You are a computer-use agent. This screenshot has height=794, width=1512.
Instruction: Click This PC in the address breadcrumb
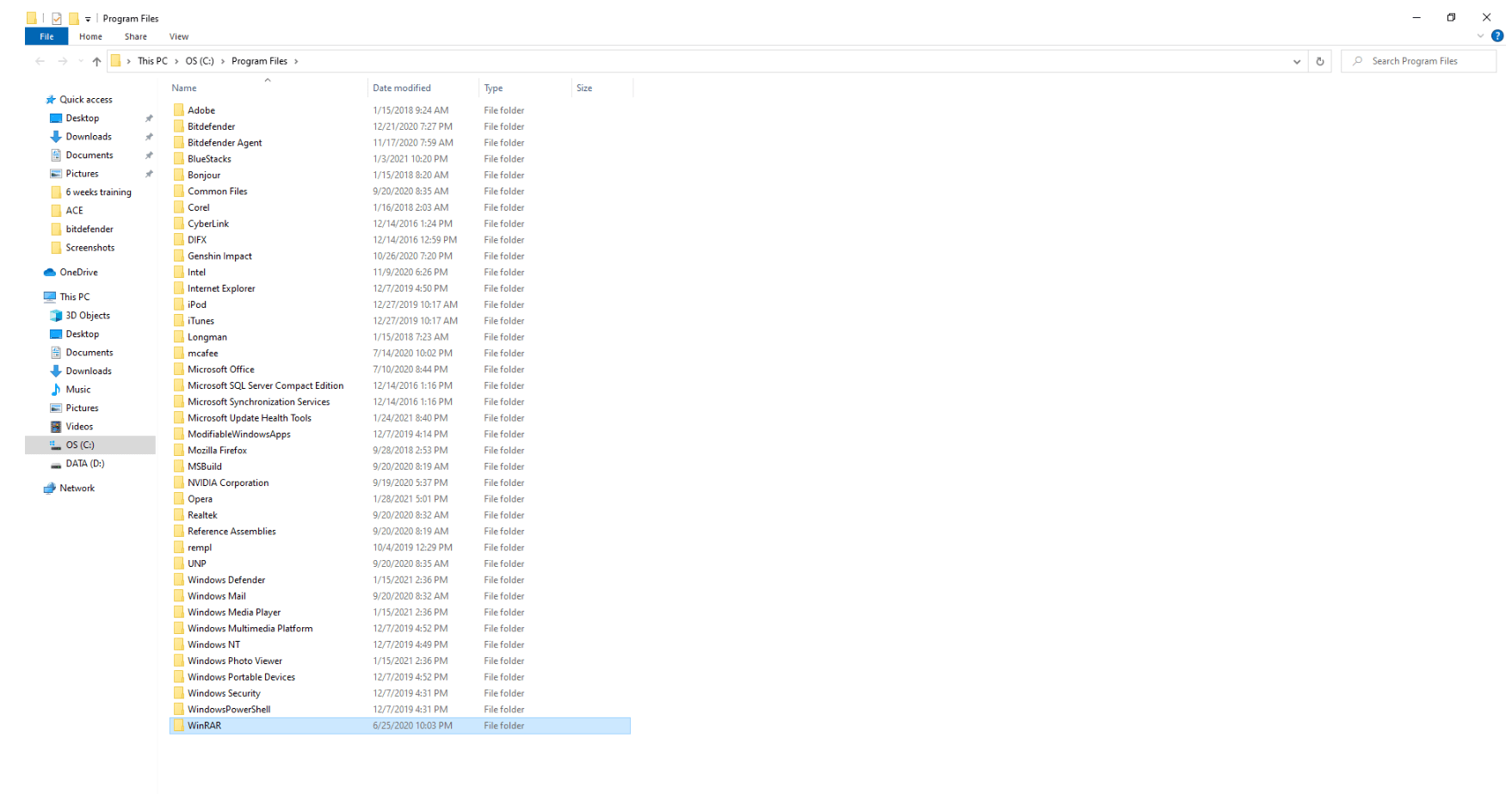coord(152,61)
